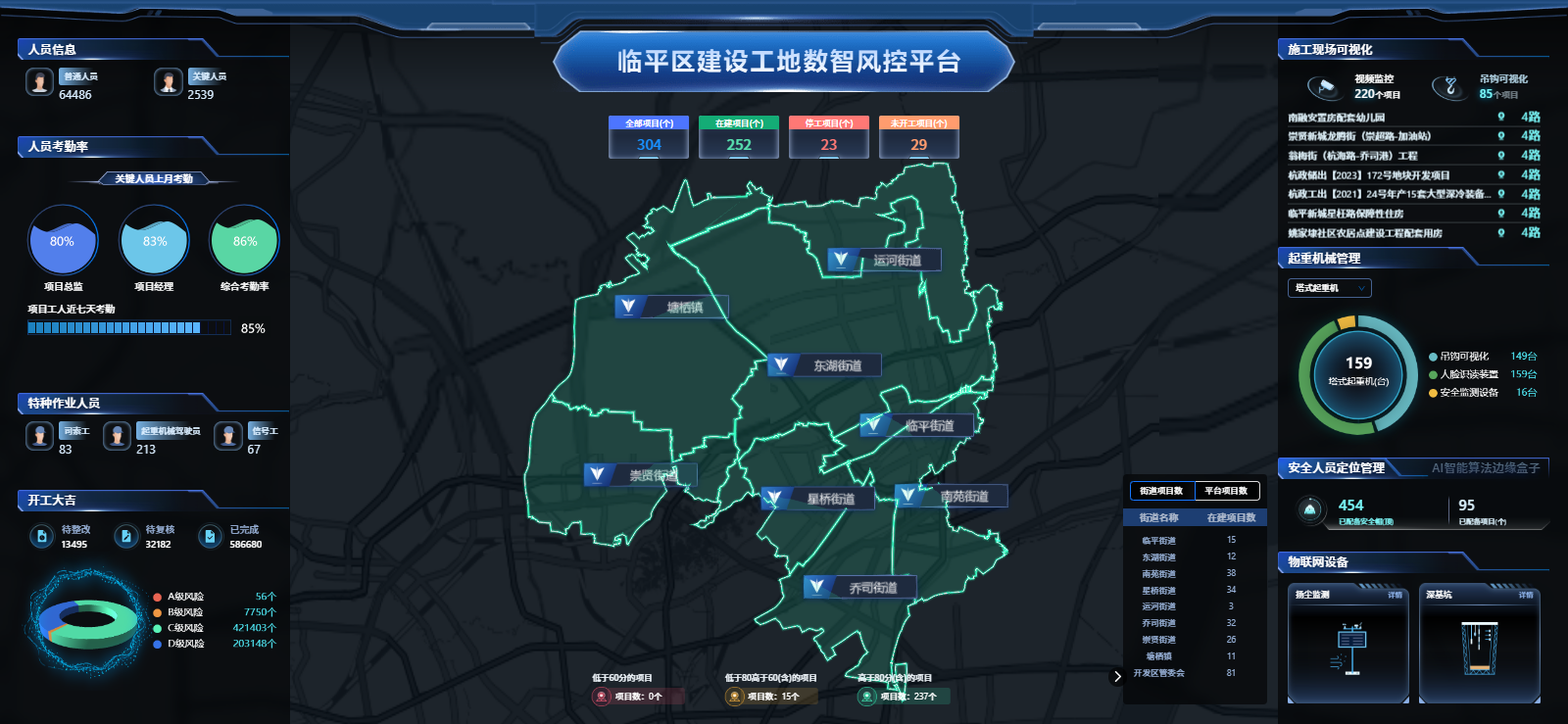Click the 南苑街道 map marker icon
Image resolution: width=1568 pixels, height=724 pixels.
(907, 496)
